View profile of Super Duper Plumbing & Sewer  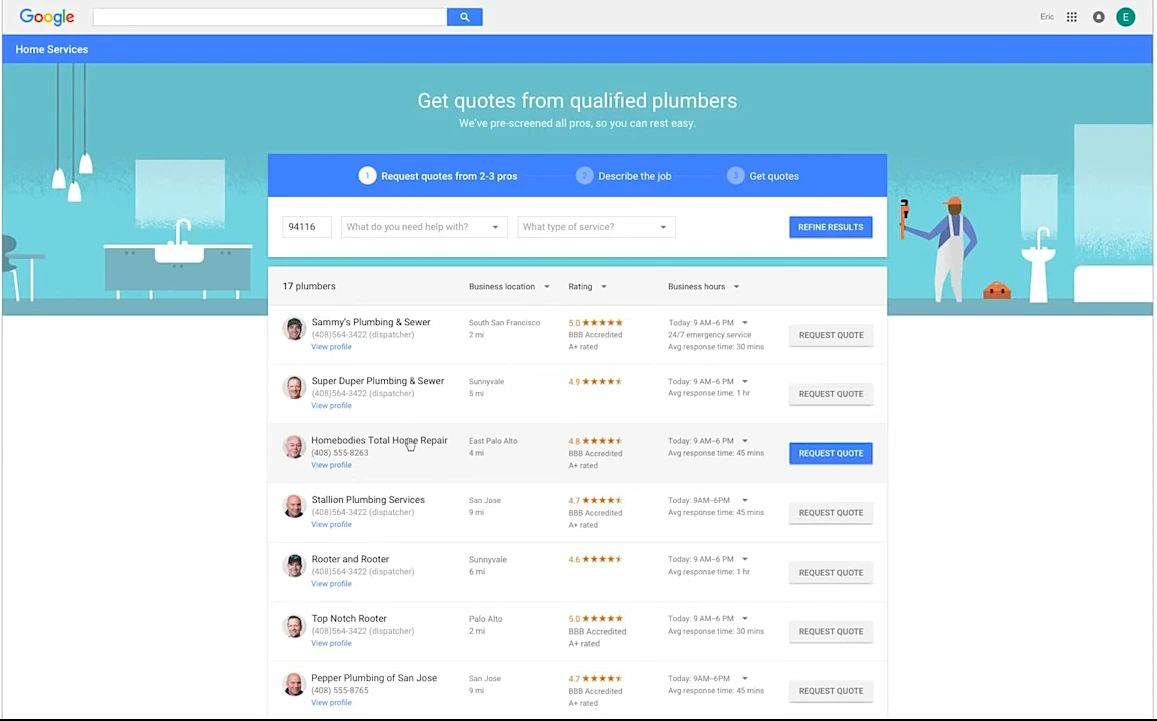331,406
